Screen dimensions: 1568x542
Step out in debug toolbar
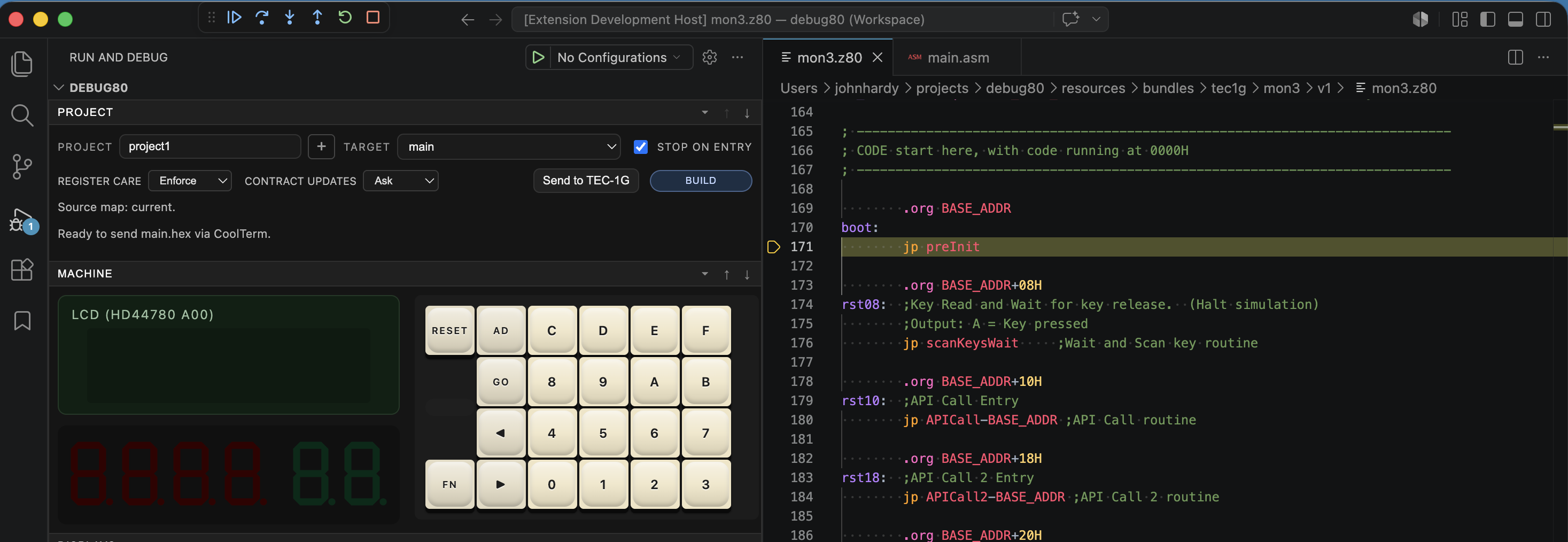[317, 18]
